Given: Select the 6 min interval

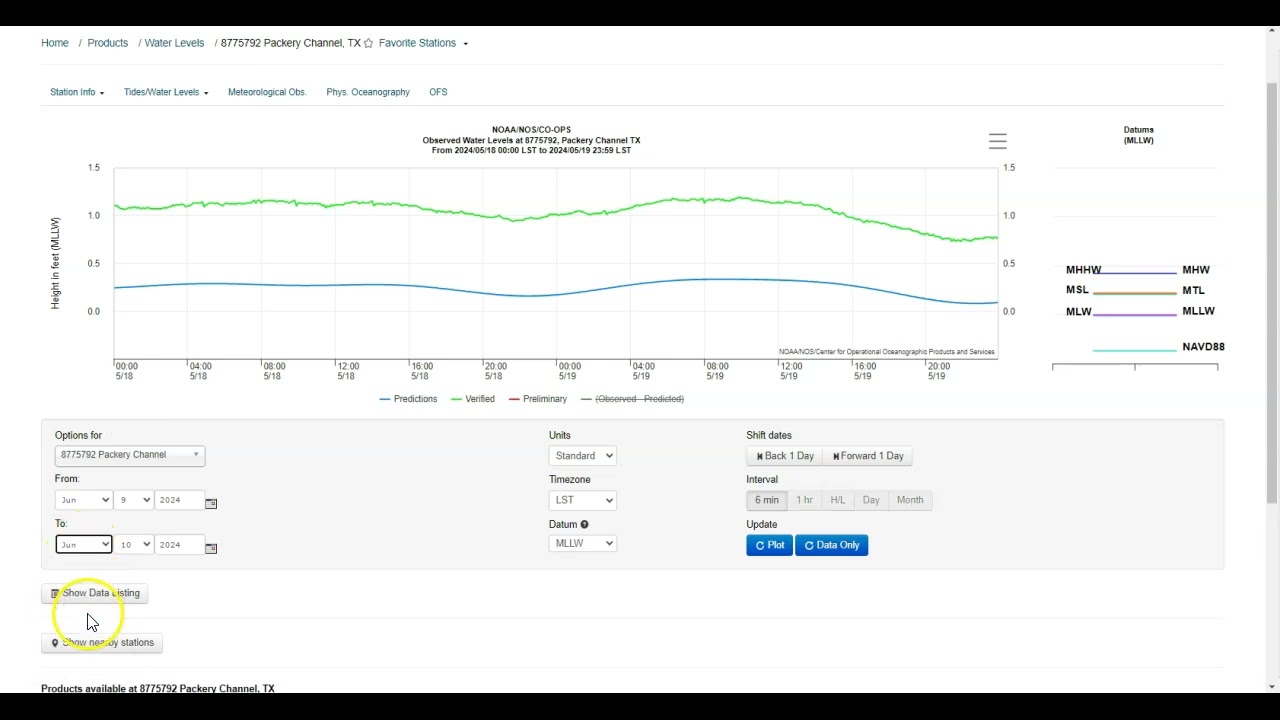Looking at the screenshot, I should point(767,500).
